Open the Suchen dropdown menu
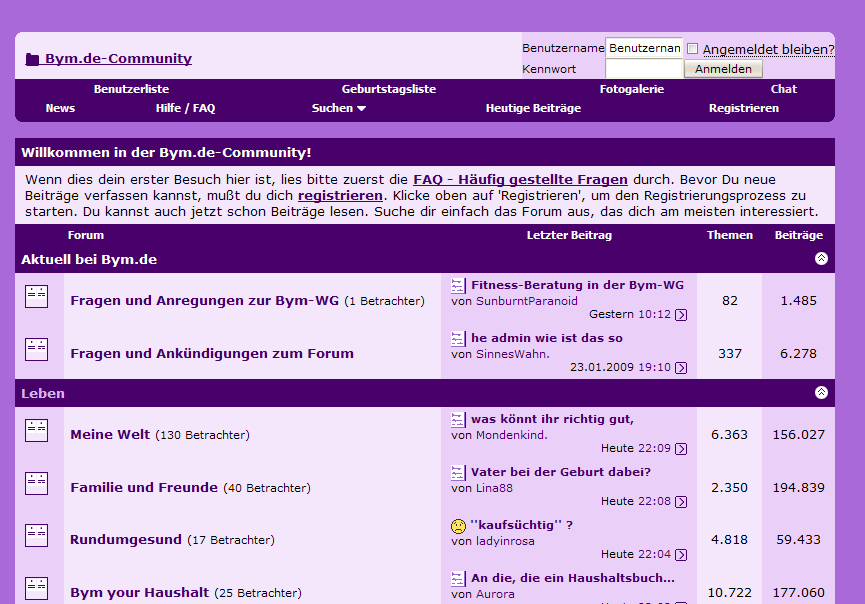Viewport: 865px width, 604px height. (x=339, y=108)
